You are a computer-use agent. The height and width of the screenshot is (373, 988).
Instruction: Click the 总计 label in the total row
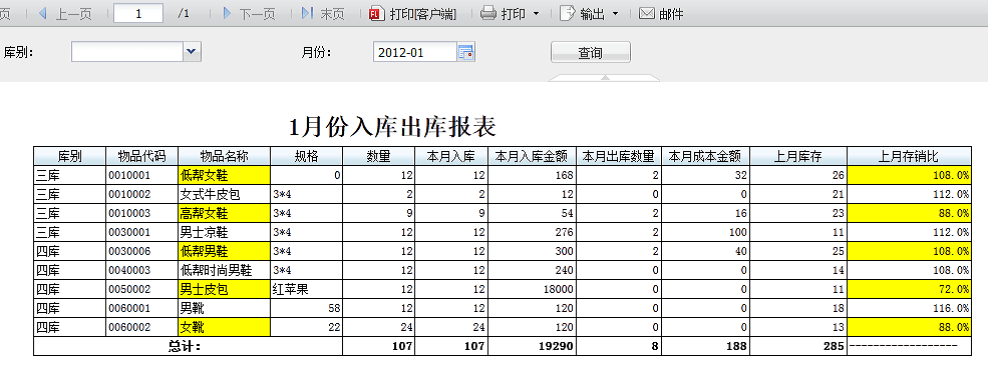pos(188,346)
